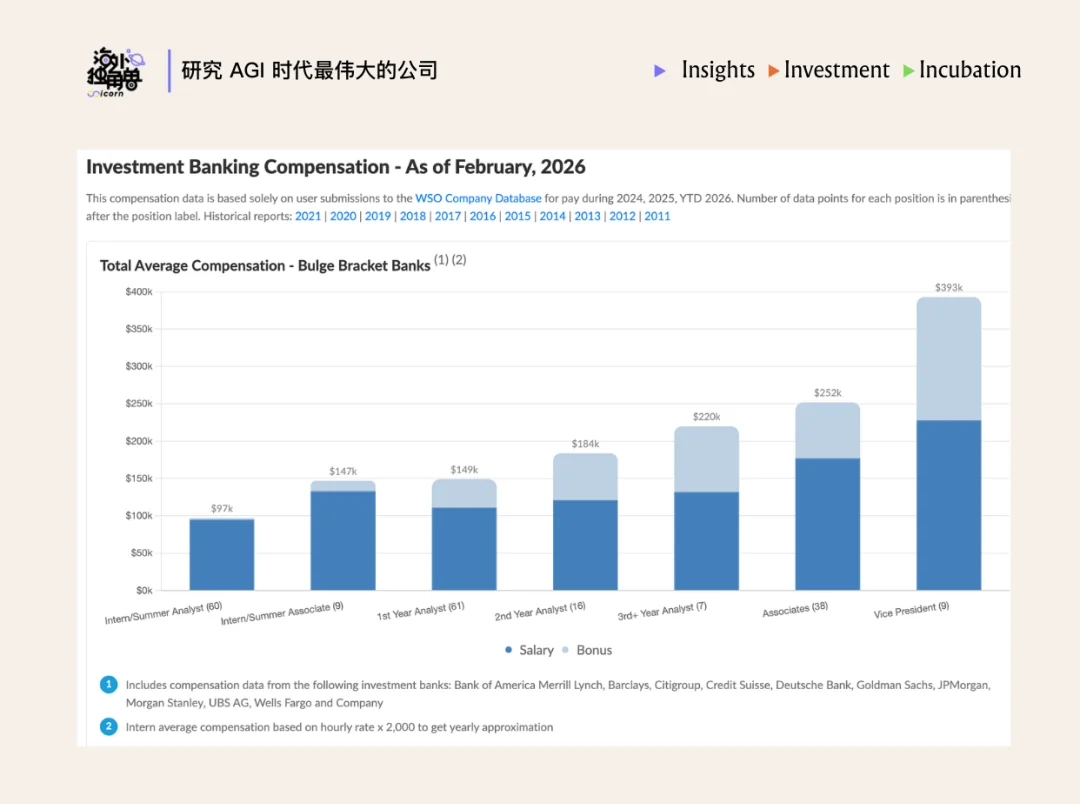This screenshot has width=1080, height=804.
Task: Open the 2016 historical report
Action: pyautogui.click(x=483, y=216)
